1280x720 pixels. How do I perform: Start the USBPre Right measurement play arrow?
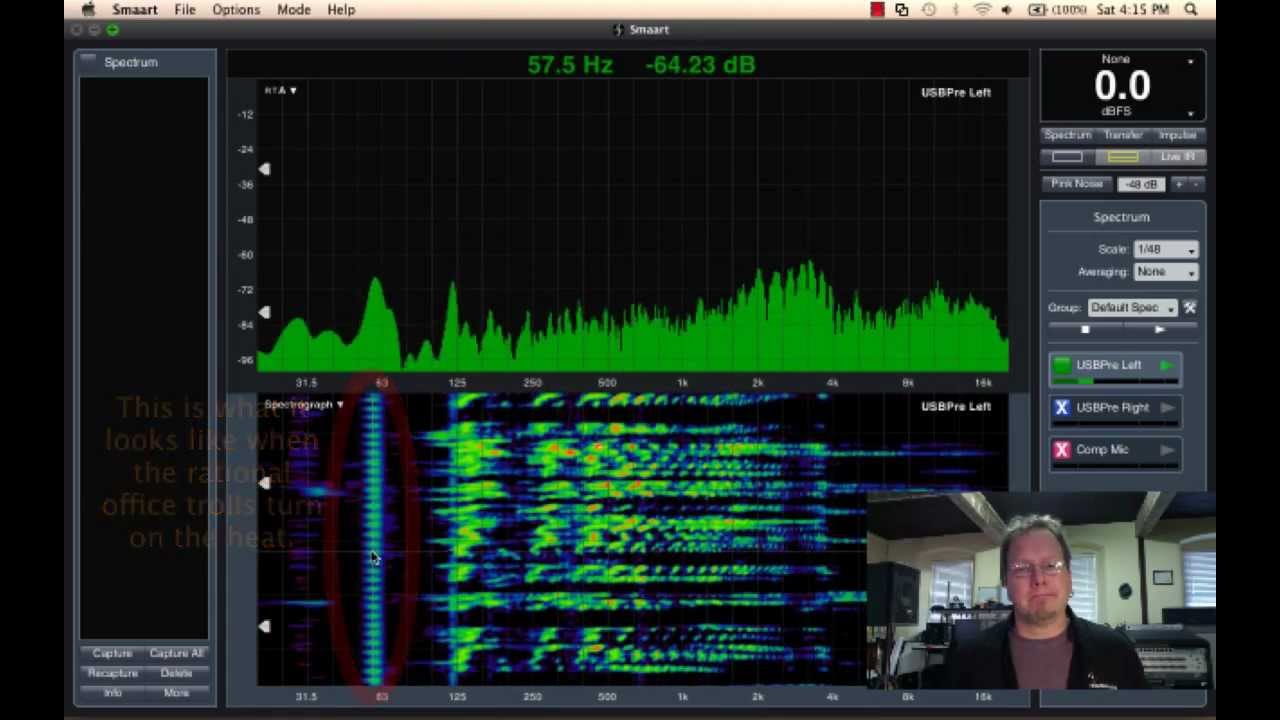[1166, 408]
